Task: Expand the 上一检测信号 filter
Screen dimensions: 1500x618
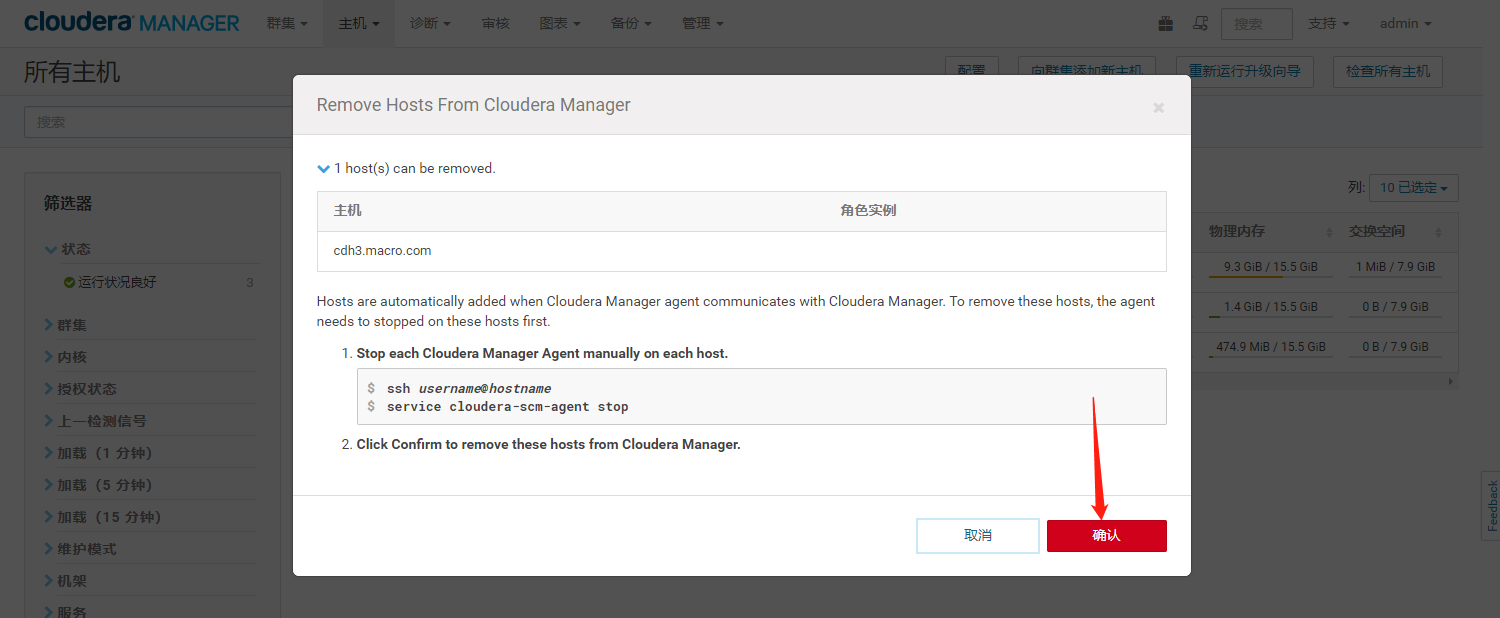Action: point(95,421)
